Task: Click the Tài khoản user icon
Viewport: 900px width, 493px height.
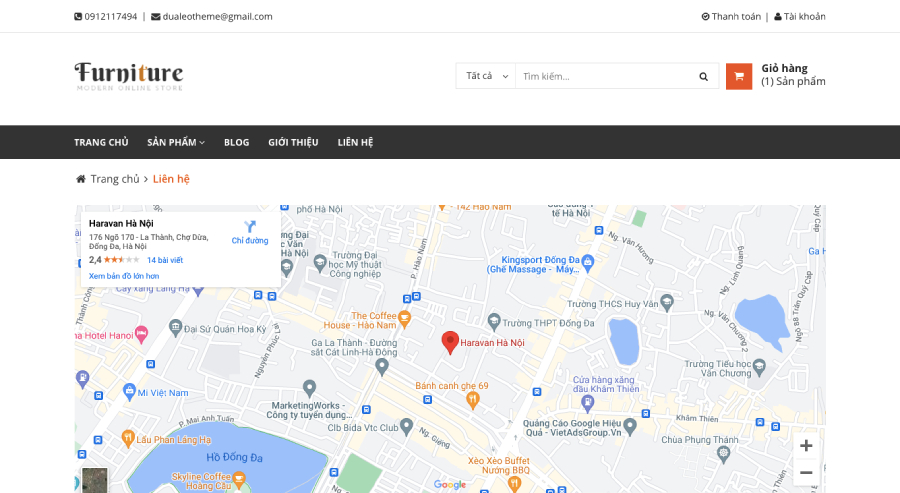Action: [778, 17]
